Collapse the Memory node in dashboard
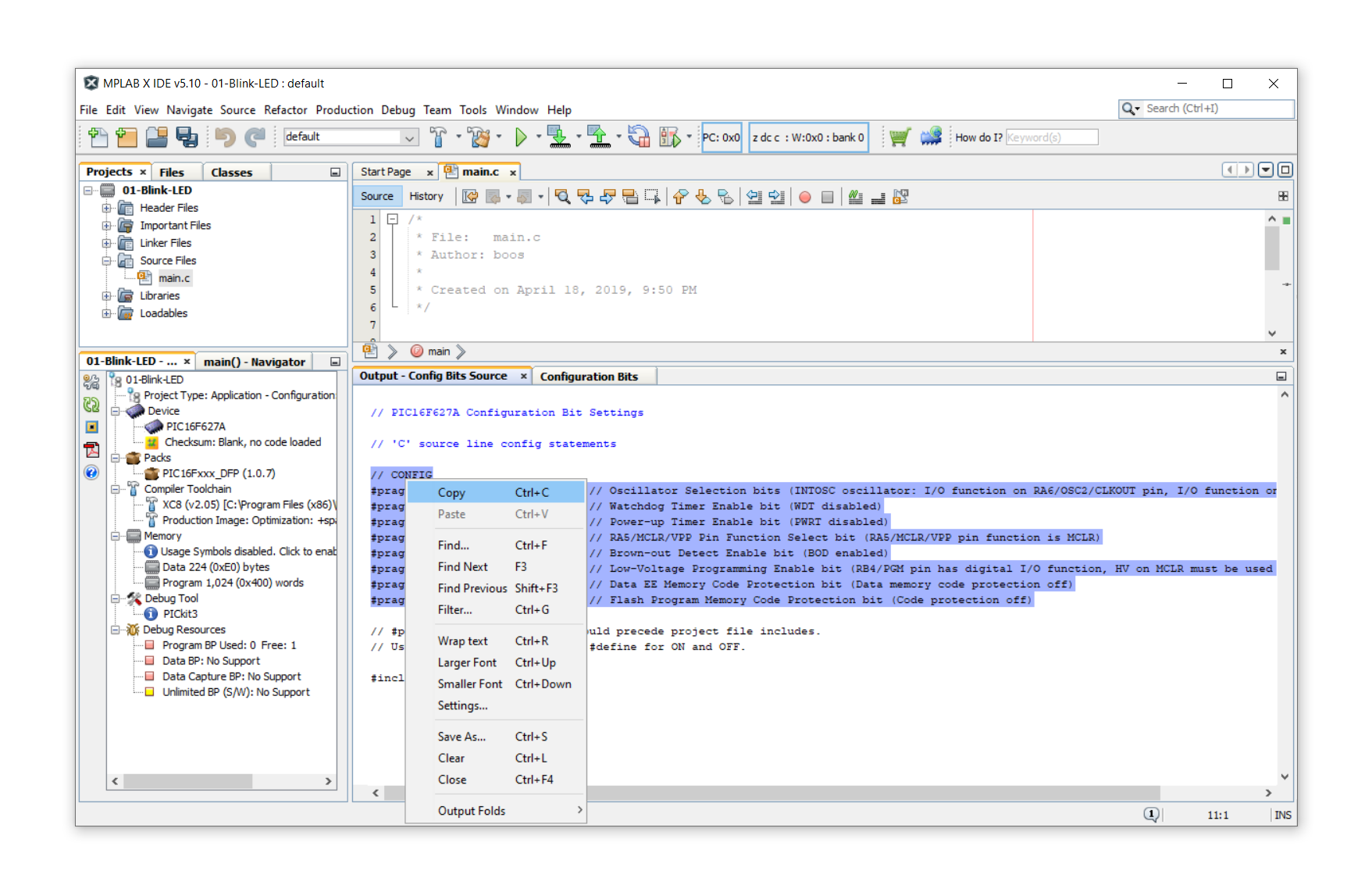The image size is (1372, 896). tap(116, 537)
